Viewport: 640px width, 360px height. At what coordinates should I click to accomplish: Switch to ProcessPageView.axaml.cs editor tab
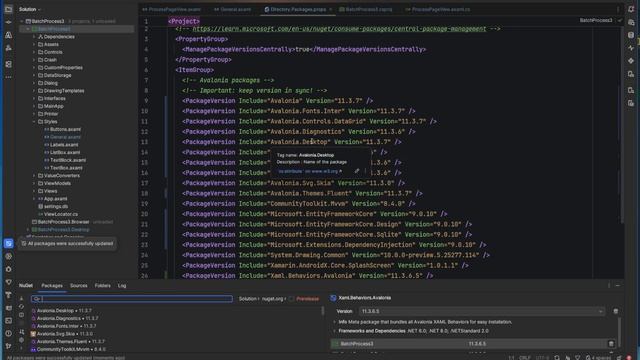pos(438,9)
